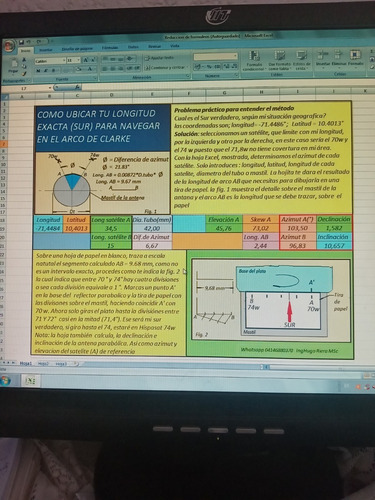Screen dimensions: 375x500
Task: Save the workbook from quick access toolbar
Action: (21, 42)
